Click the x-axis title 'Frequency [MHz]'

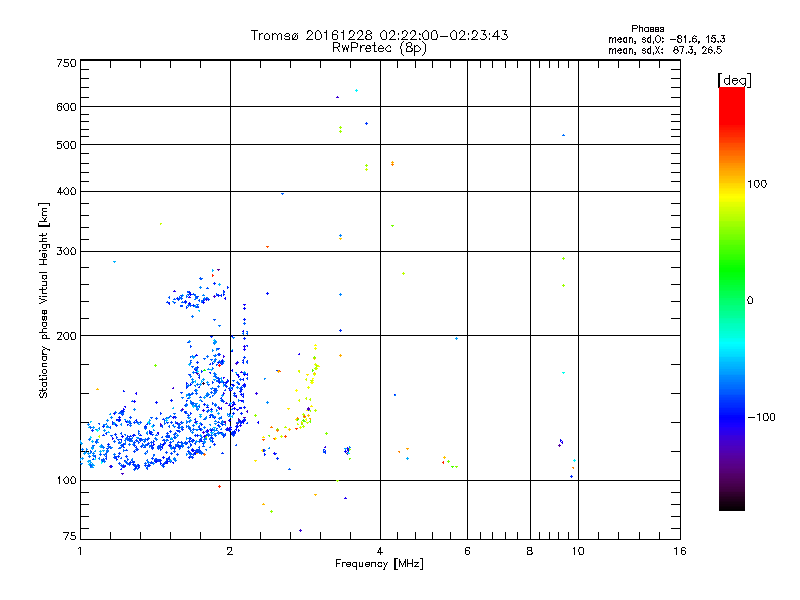(x=379, y=564)
